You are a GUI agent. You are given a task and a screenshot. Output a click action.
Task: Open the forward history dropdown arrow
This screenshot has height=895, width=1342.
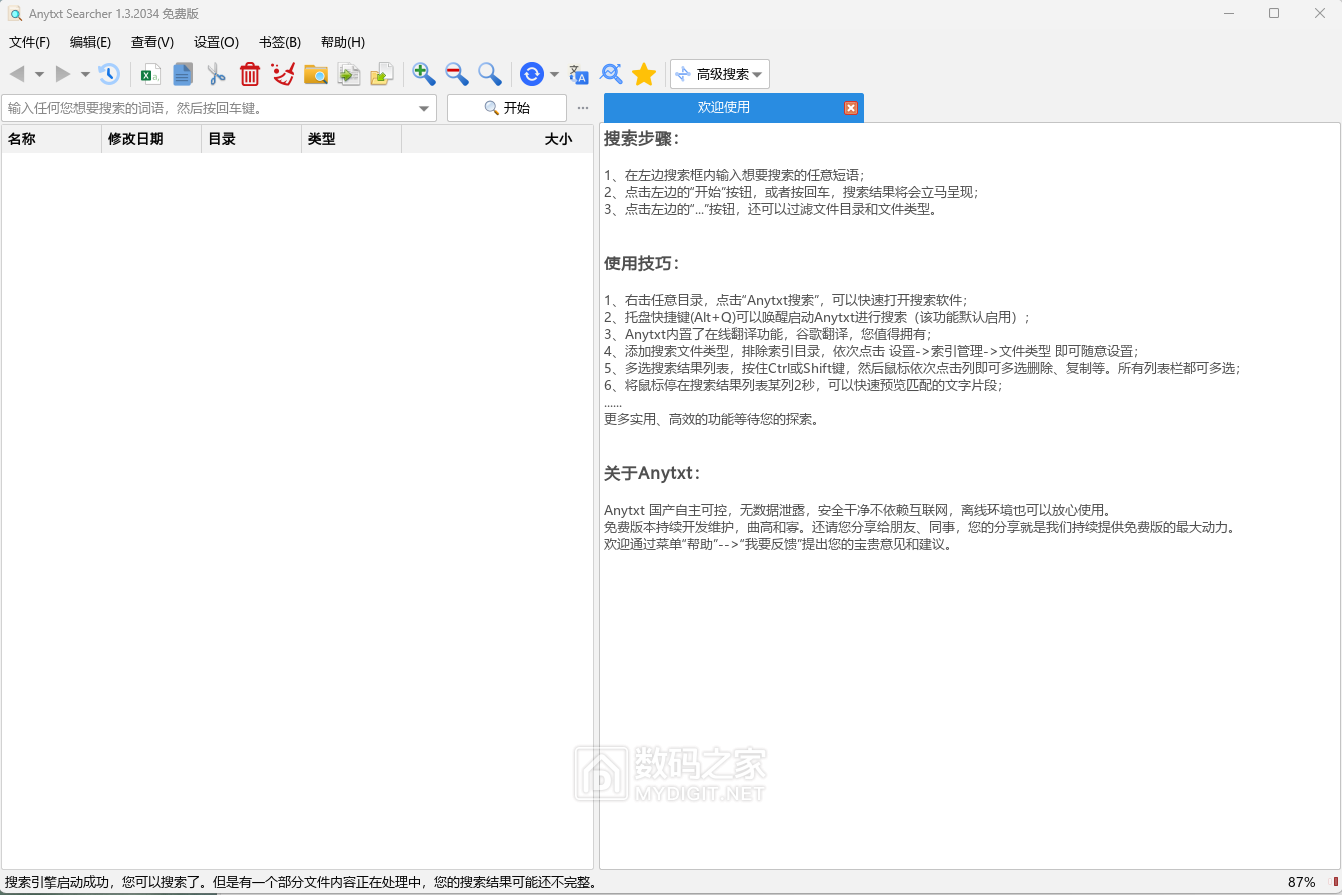click(x=85, y=74)
